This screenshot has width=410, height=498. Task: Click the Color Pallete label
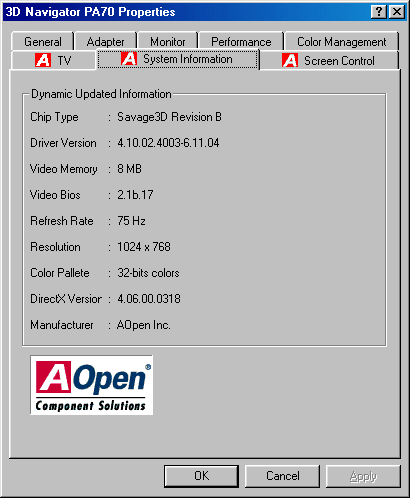pyautogui.click(x=60, y=273)
